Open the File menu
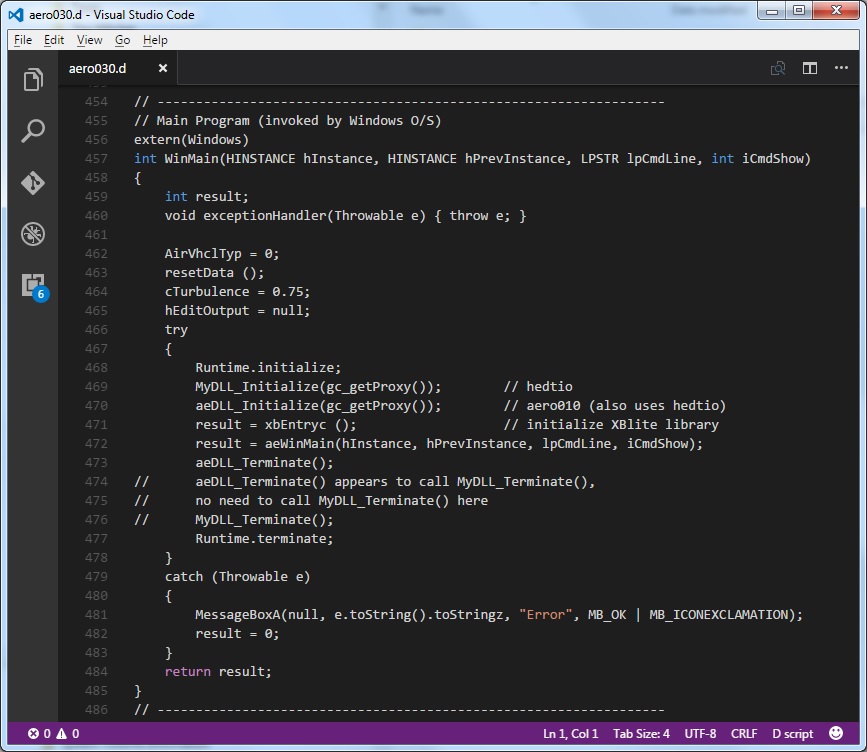867x752 pixels. click(23, 40)
